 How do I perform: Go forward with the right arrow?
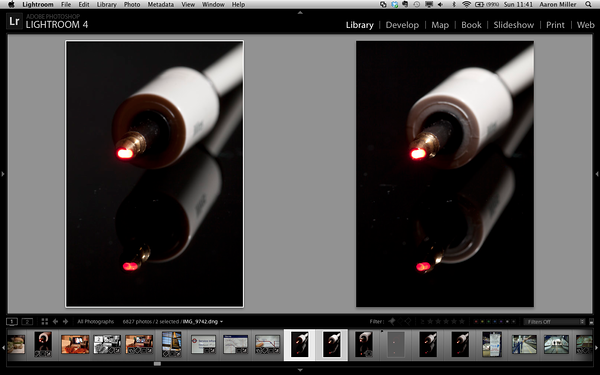[65, 321]
